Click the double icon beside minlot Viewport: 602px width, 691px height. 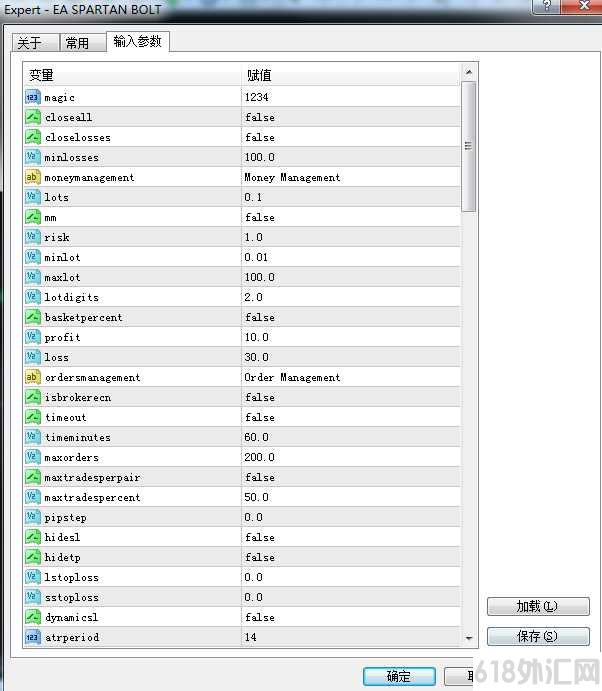(33, 257)
